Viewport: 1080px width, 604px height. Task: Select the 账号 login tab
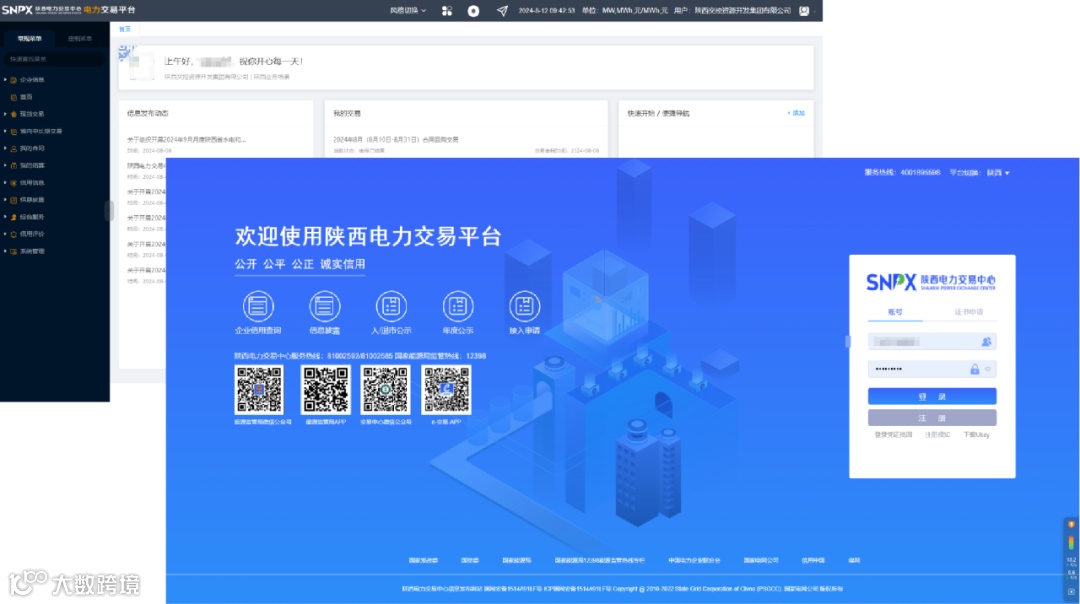(x=895, y=312)
